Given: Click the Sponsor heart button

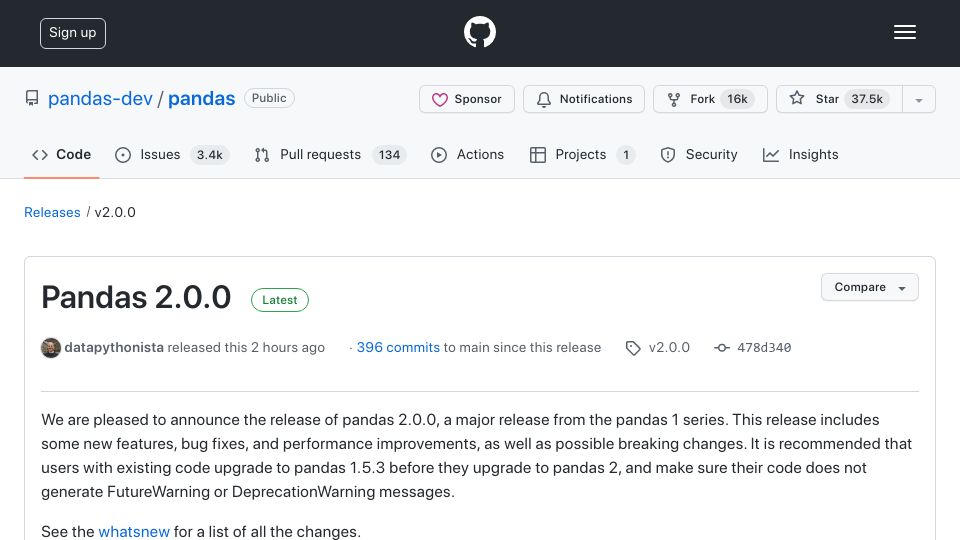Looking at the screenshot, I should pyautogui.click(x=467, y=99).
